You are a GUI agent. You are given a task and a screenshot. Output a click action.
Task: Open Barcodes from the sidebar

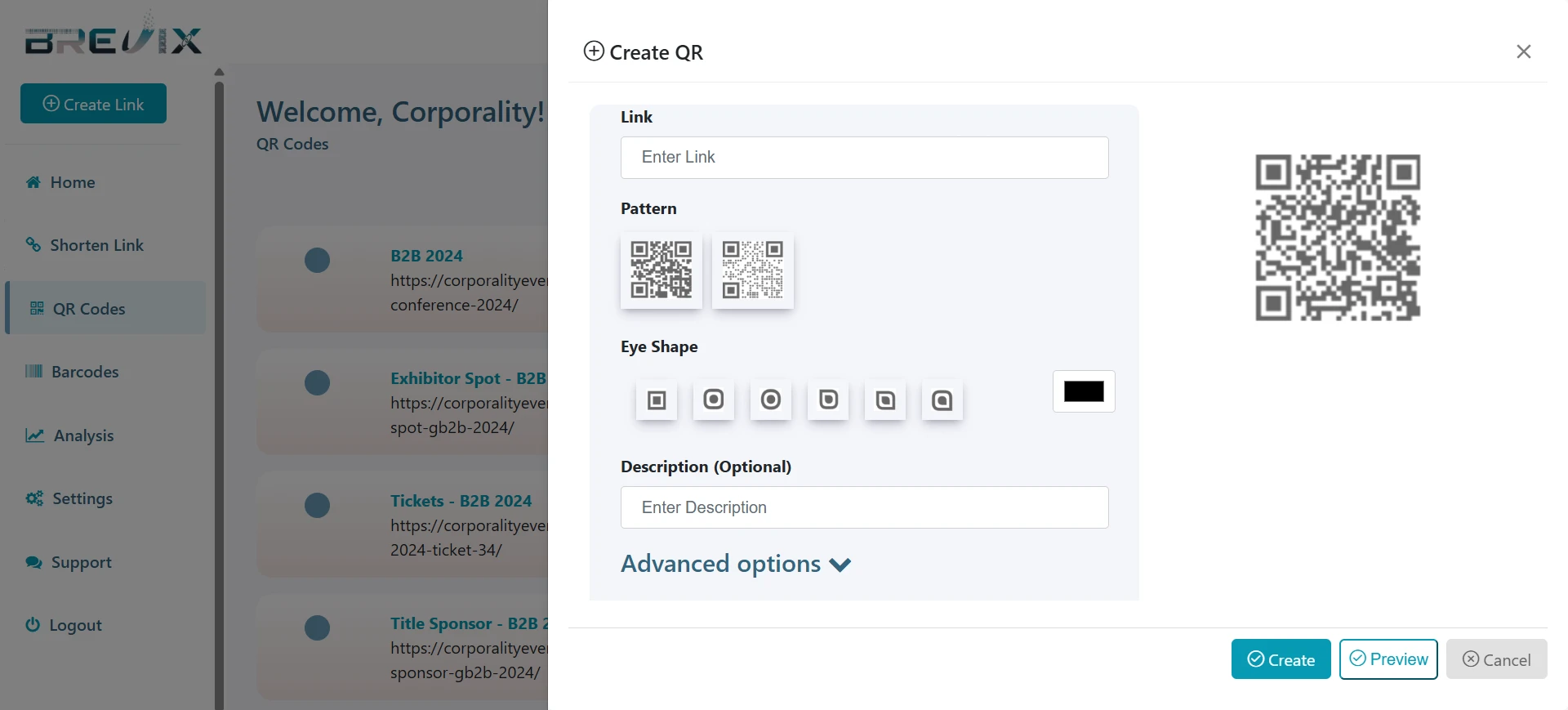click(84, 372)
